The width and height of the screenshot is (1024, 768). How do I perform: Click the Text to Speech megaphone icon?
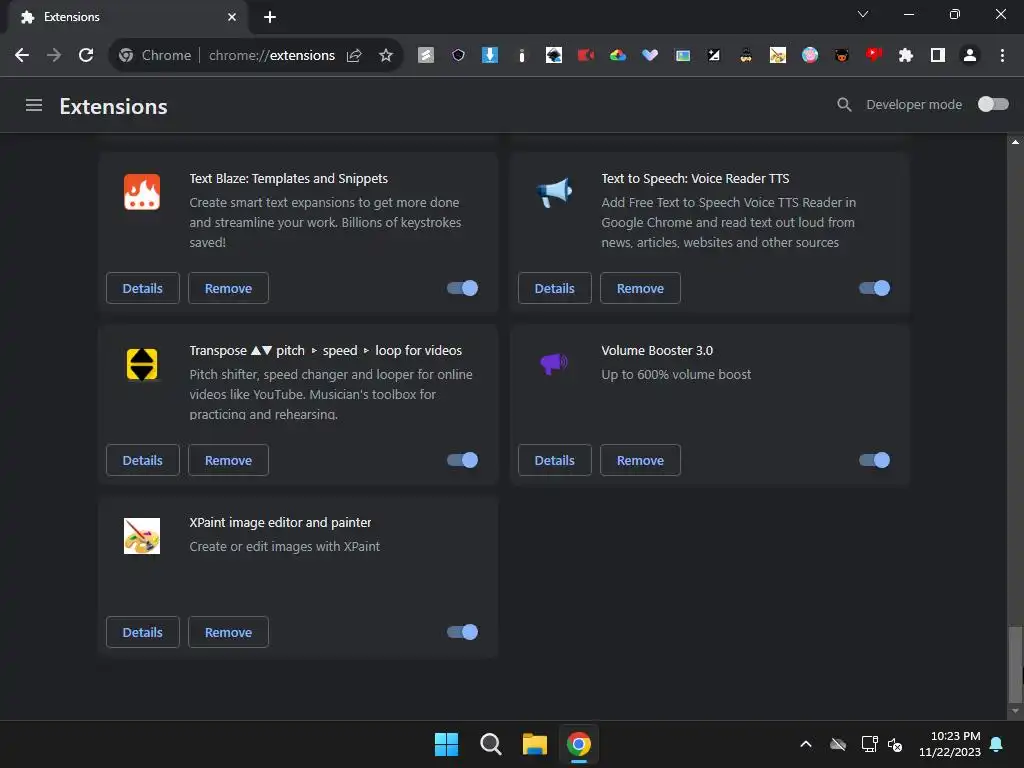point(554,192)
